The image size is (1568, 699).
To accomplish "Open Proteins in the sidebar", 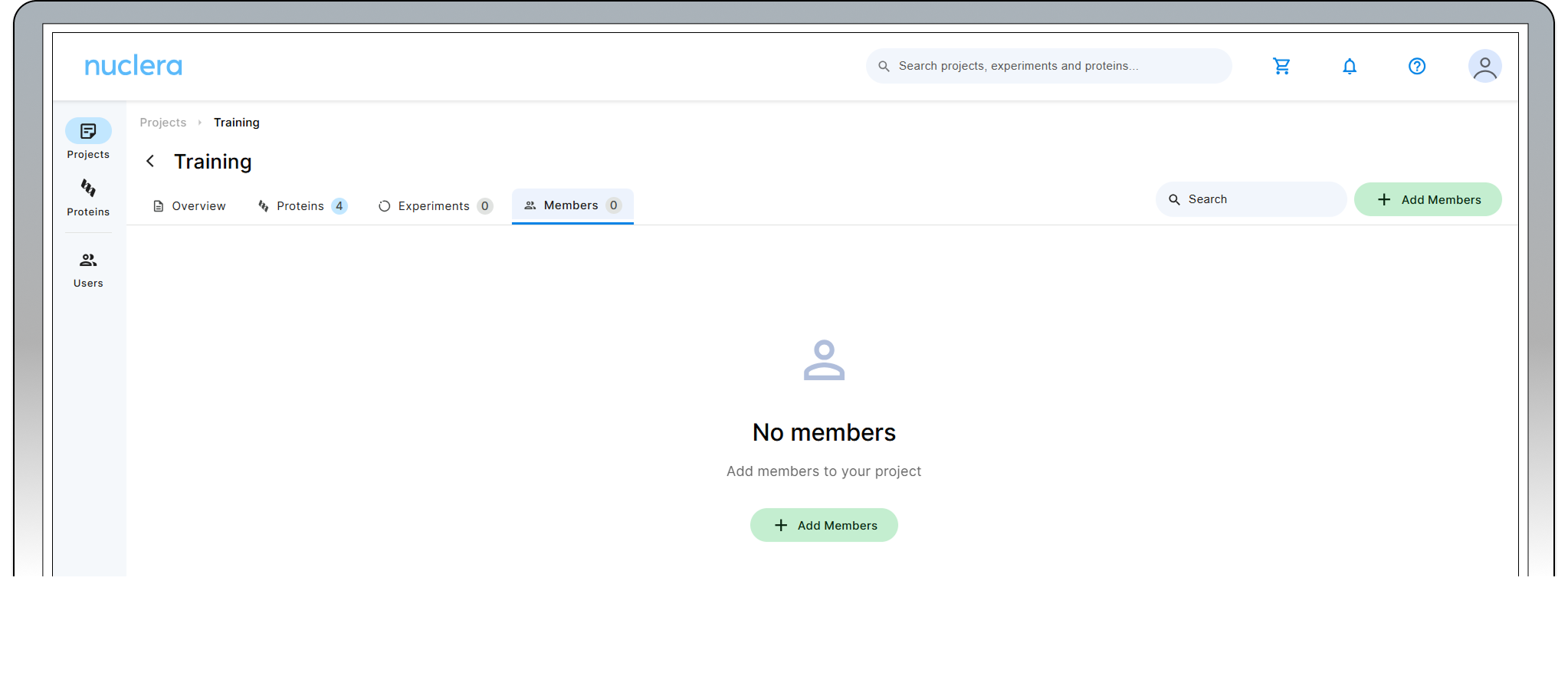I will pos(88,198).
